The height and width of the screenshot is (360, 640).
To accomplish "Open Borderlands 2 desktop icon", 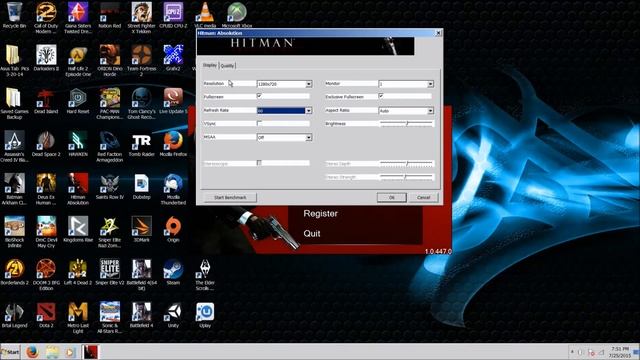I will 14,271.
